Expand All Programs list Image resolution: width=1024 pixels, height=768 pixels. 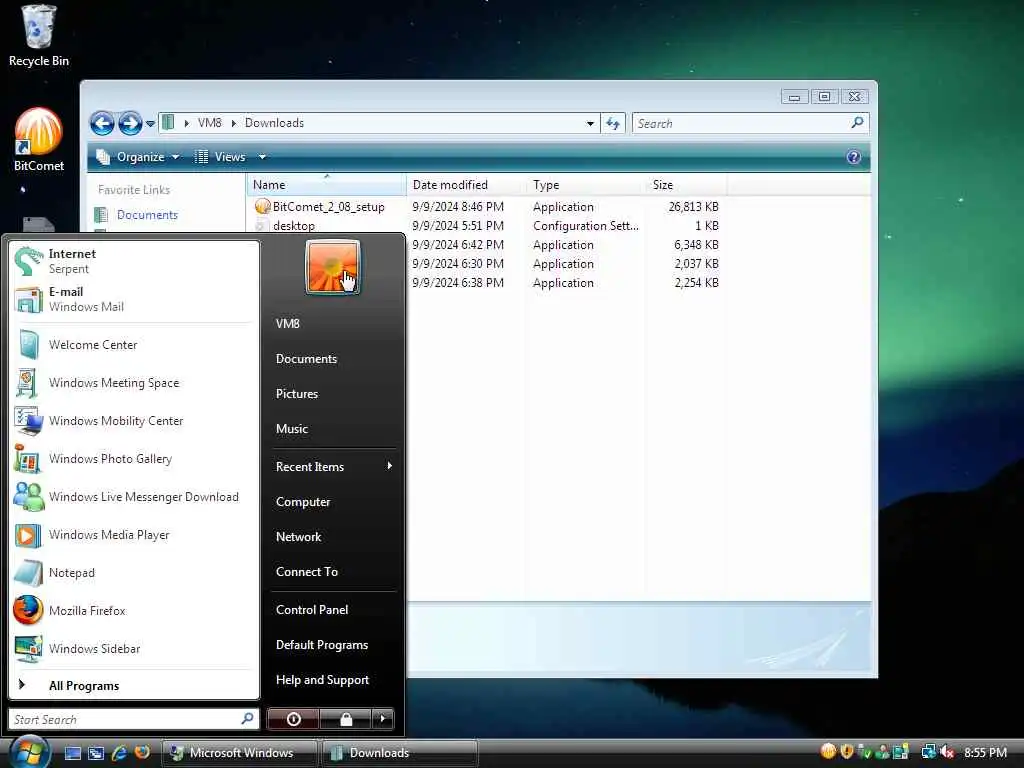(x=134, y=686)
